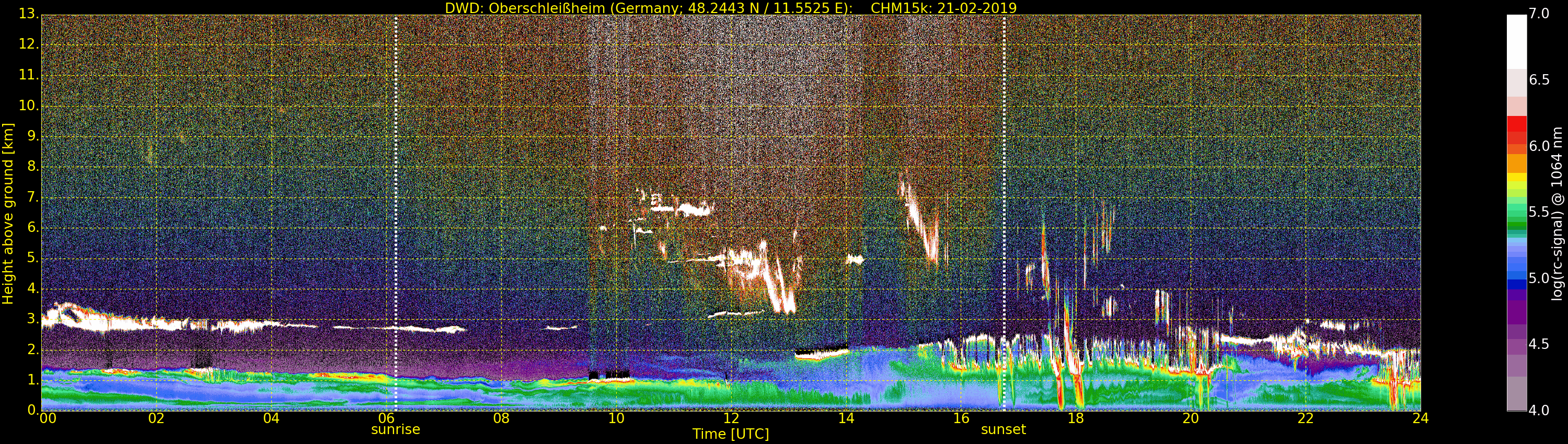Click the time axis tick label '02'

pos(156,418)
